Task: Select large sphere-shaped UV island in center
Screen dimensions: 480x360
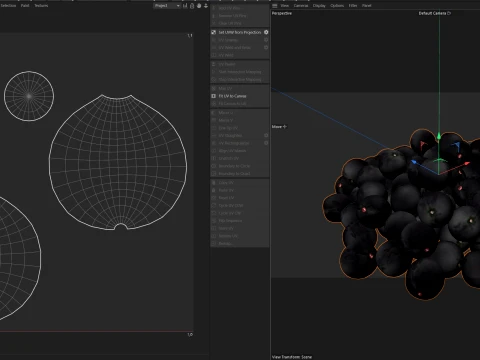Action: (x=118, y=163)
